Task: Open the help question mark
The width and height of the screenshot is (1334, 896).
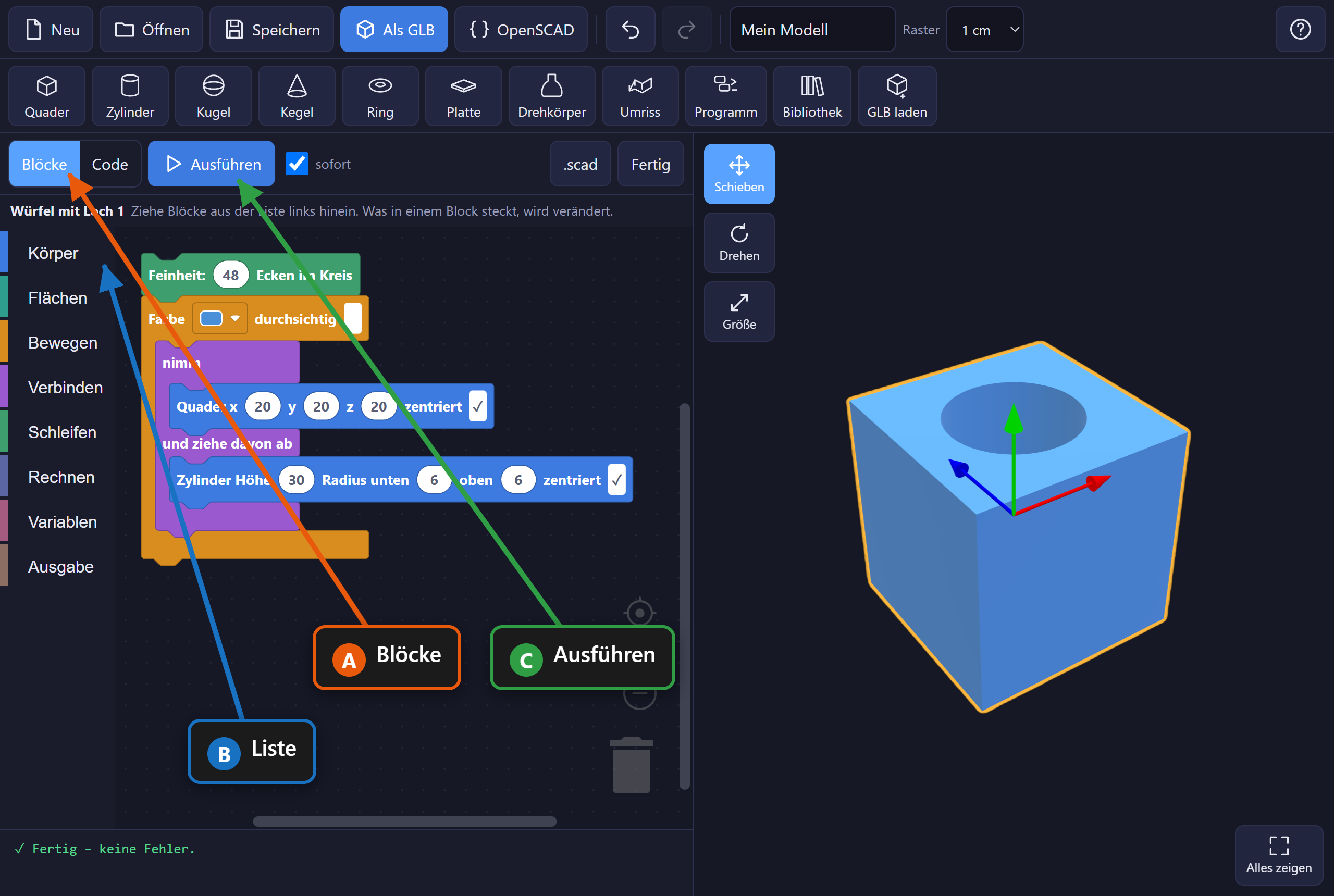Action: pos(1301,30)
